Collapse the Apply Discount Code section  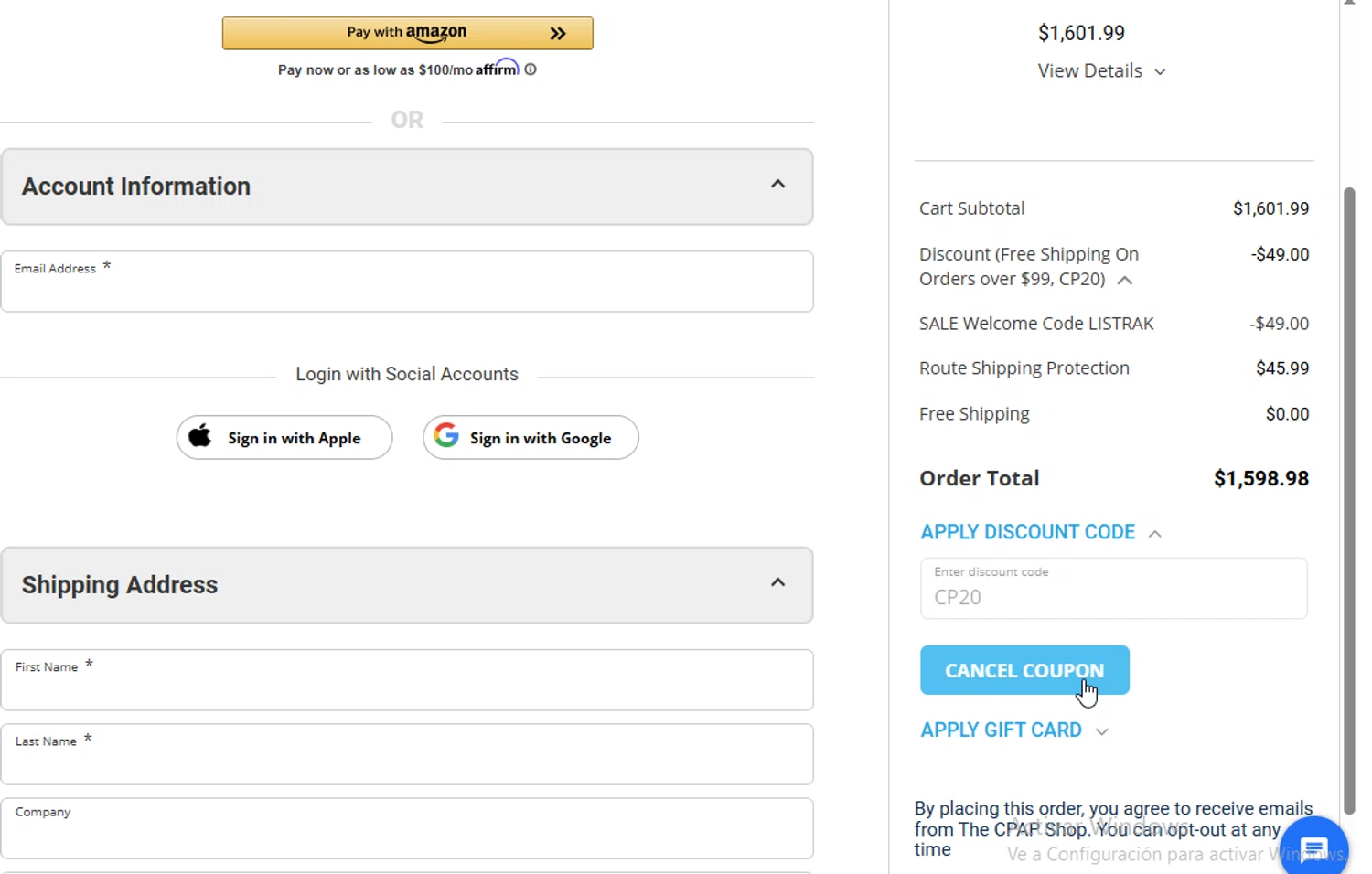(1155, 534)
